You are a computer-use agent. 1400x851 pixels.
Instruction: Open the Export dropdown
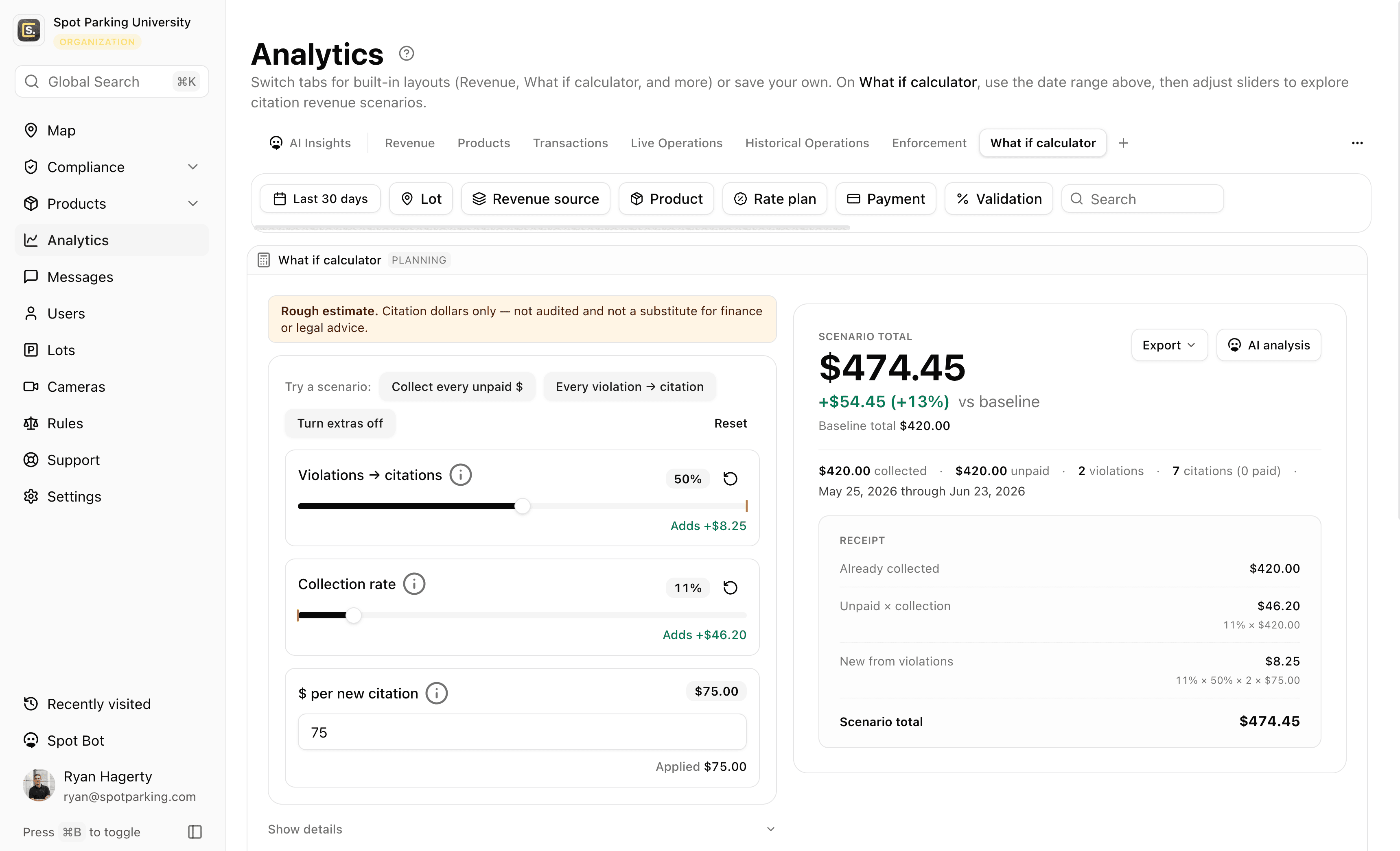(x=1169, y=345)
